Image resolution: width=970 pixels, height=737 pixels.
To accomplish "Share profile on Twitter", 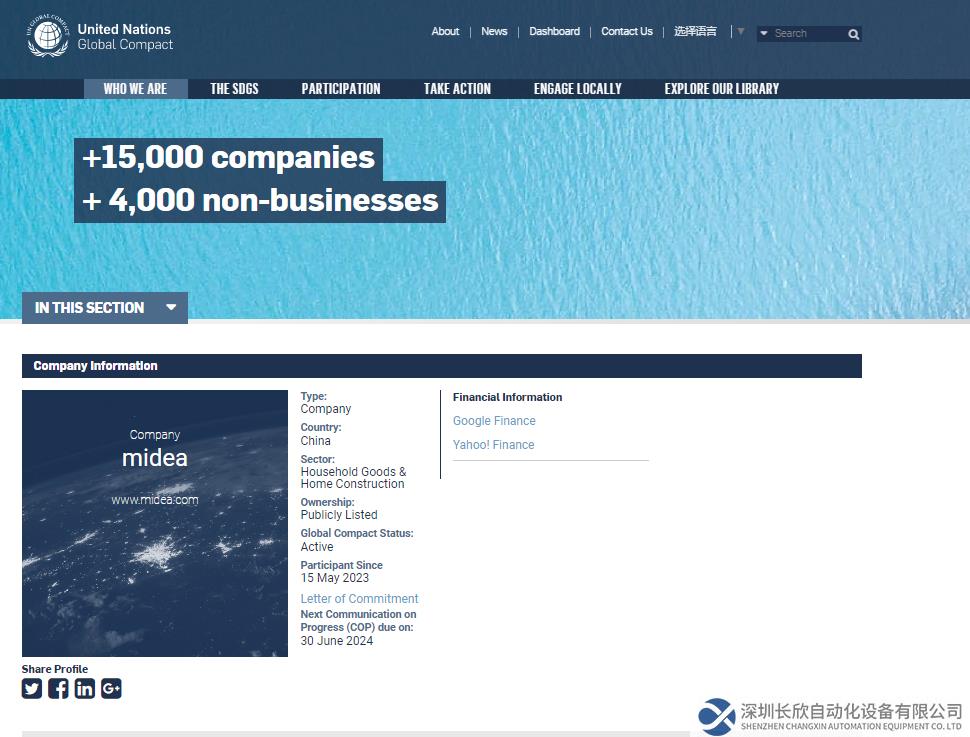I will click(x=32, y=688).
